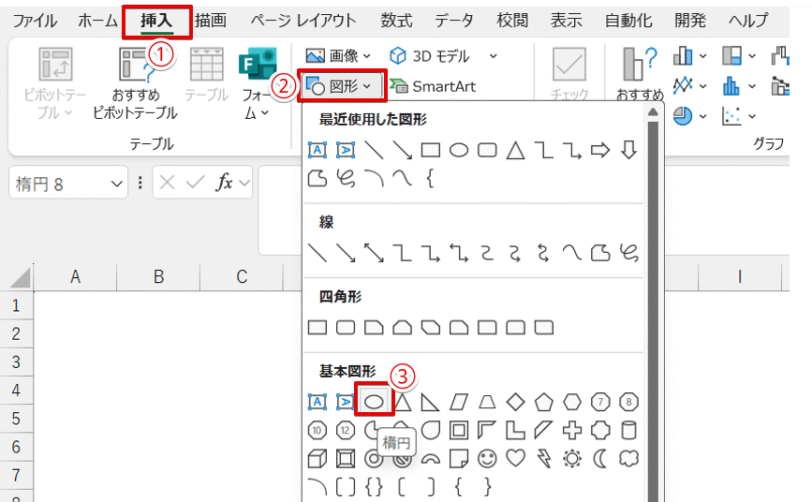Select the oval shape under 基本図形
This screenshot has width=812, height=502.
(374, 401)
